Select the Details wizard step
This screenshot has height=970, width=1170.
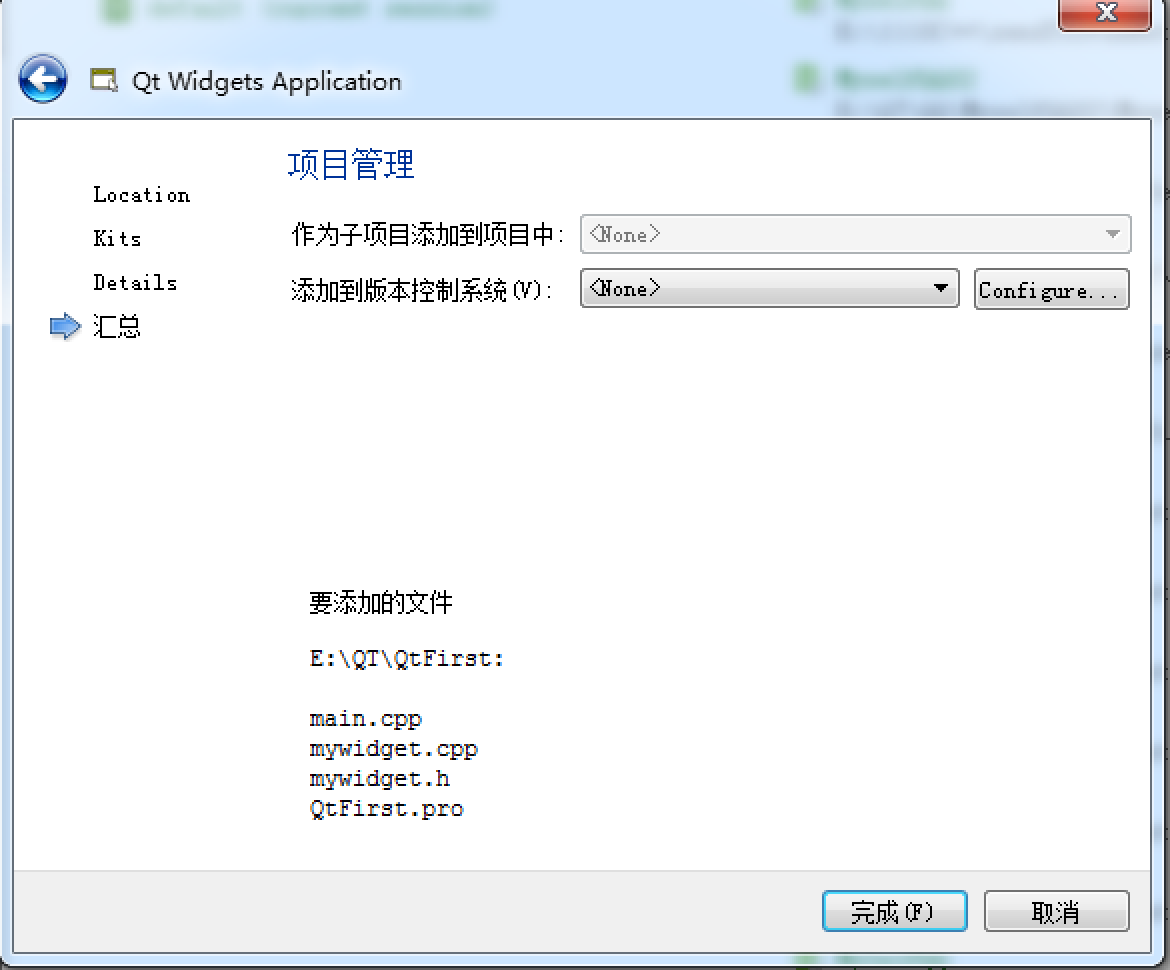135,283
